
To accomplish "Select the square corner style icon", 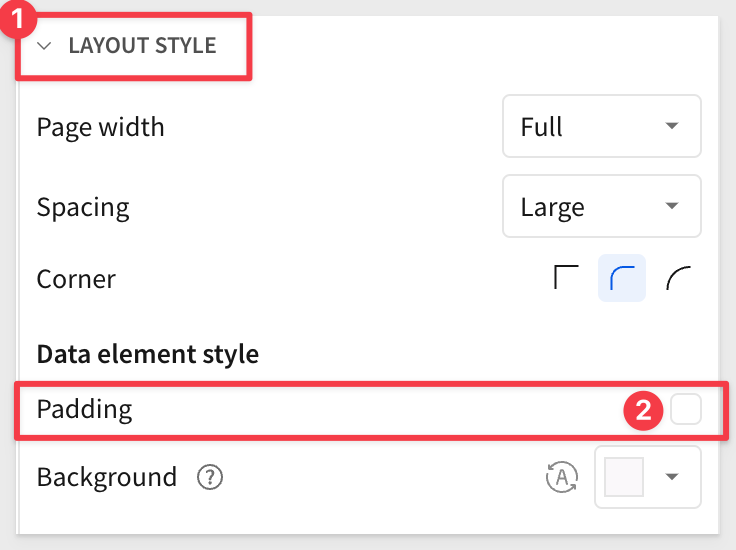I will coord(566,277).
